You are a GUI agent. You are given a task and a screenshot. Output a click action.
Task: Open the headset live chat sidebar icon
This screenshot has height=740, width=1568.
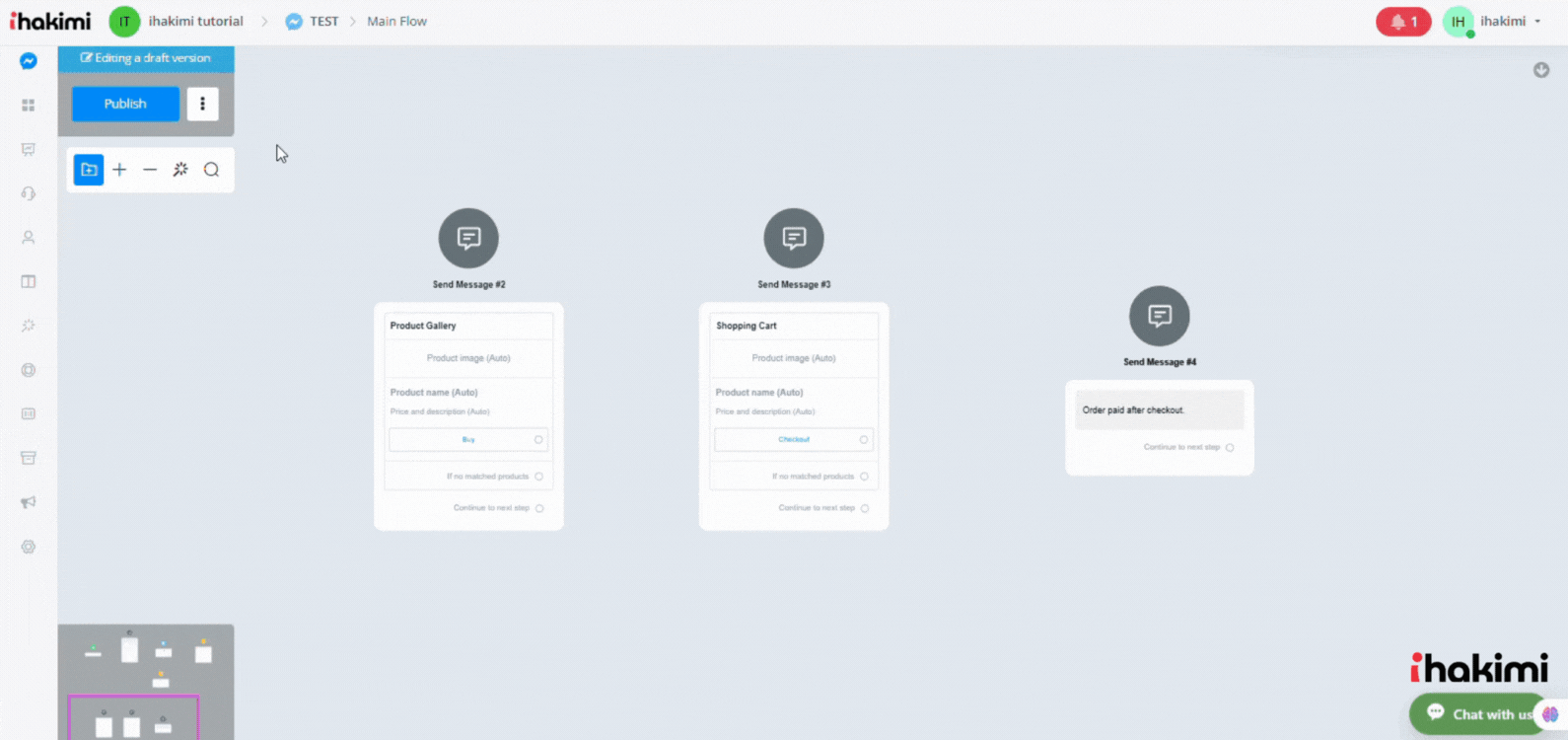[29, 193]
